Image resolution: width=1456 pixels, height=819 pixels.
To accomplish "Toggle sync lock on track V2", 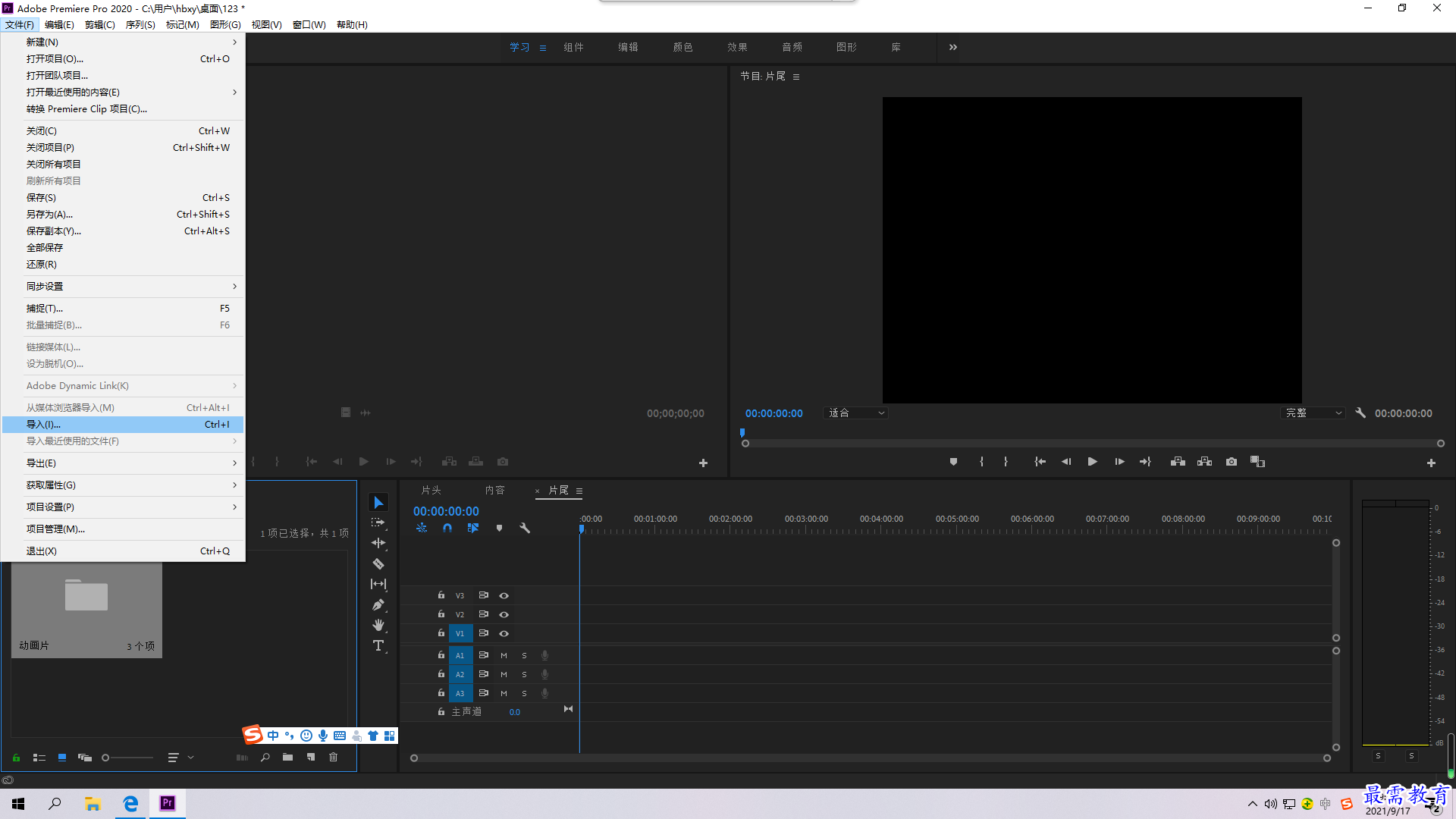I will [x=483, y=614].
